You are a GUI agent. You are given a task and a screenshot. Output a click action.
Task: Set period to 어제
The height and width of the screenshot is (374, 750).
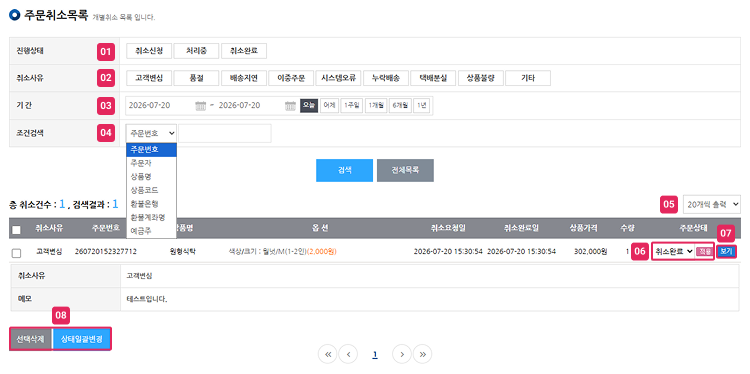pos(329,106)
